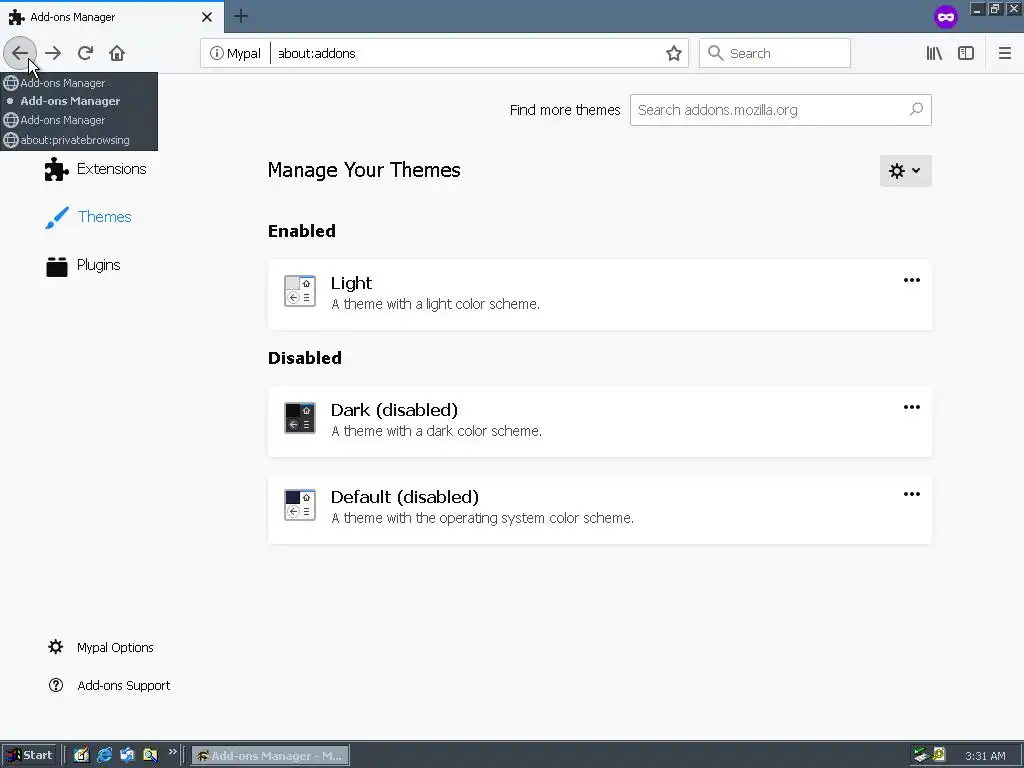Click magnifier in addons search box

click(916, 109)
